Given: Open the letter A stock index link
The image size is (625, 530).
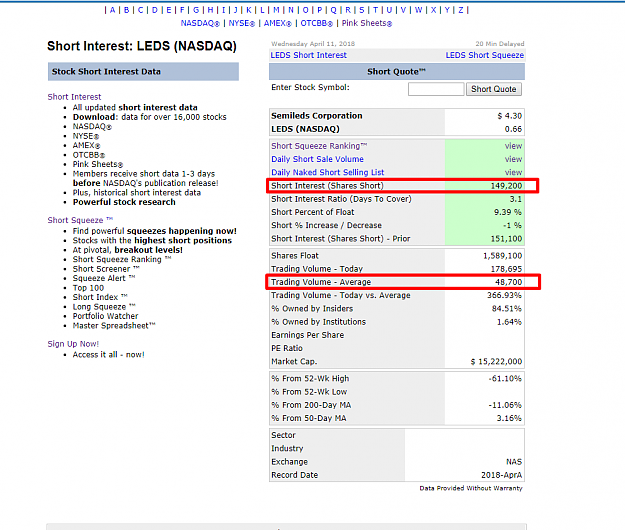Looking at the screenshot, I should [112, 10].
